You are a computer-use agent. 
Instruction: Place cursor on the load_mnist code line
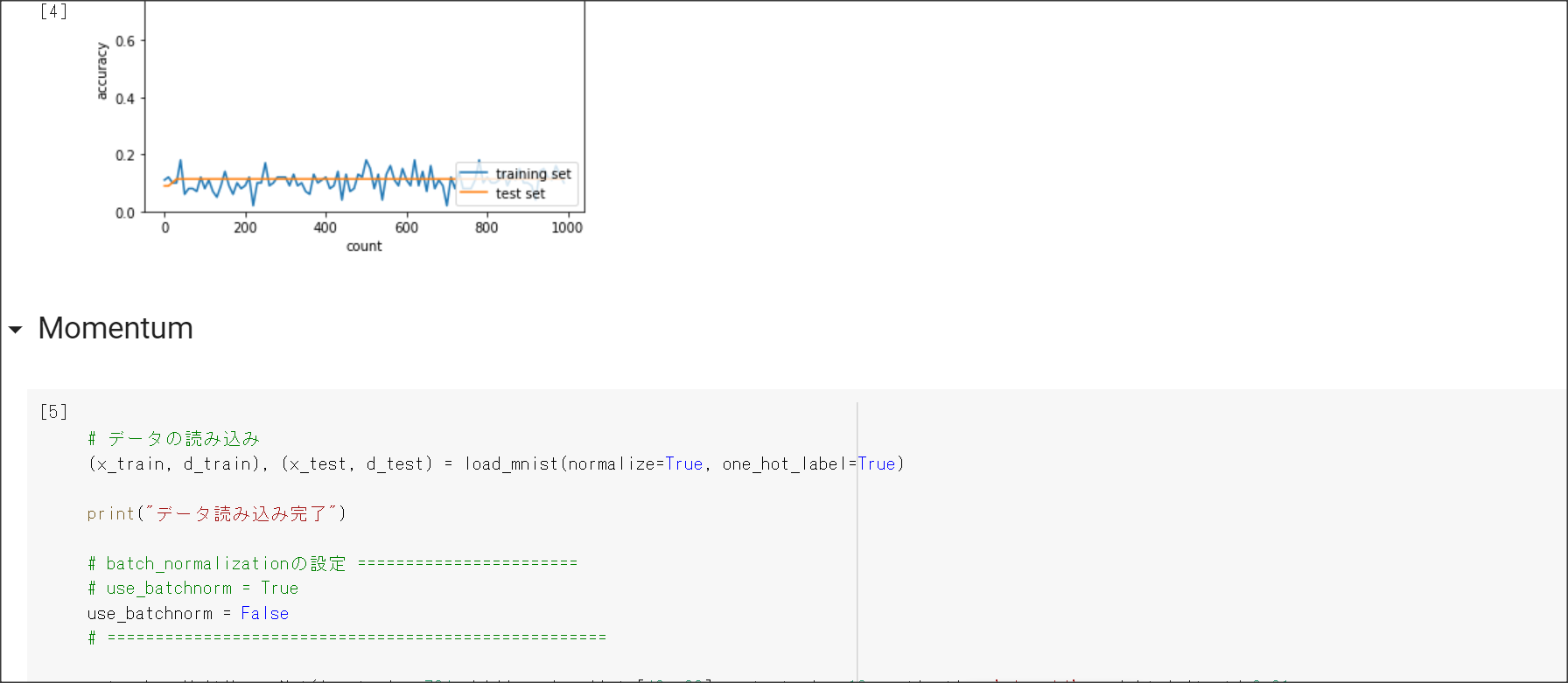tap(496, 464)
